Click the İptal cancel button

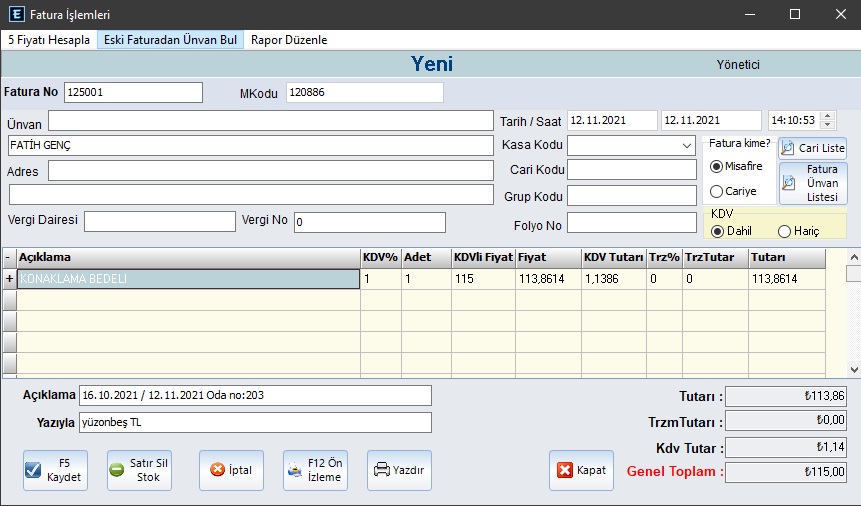point(231,470)
